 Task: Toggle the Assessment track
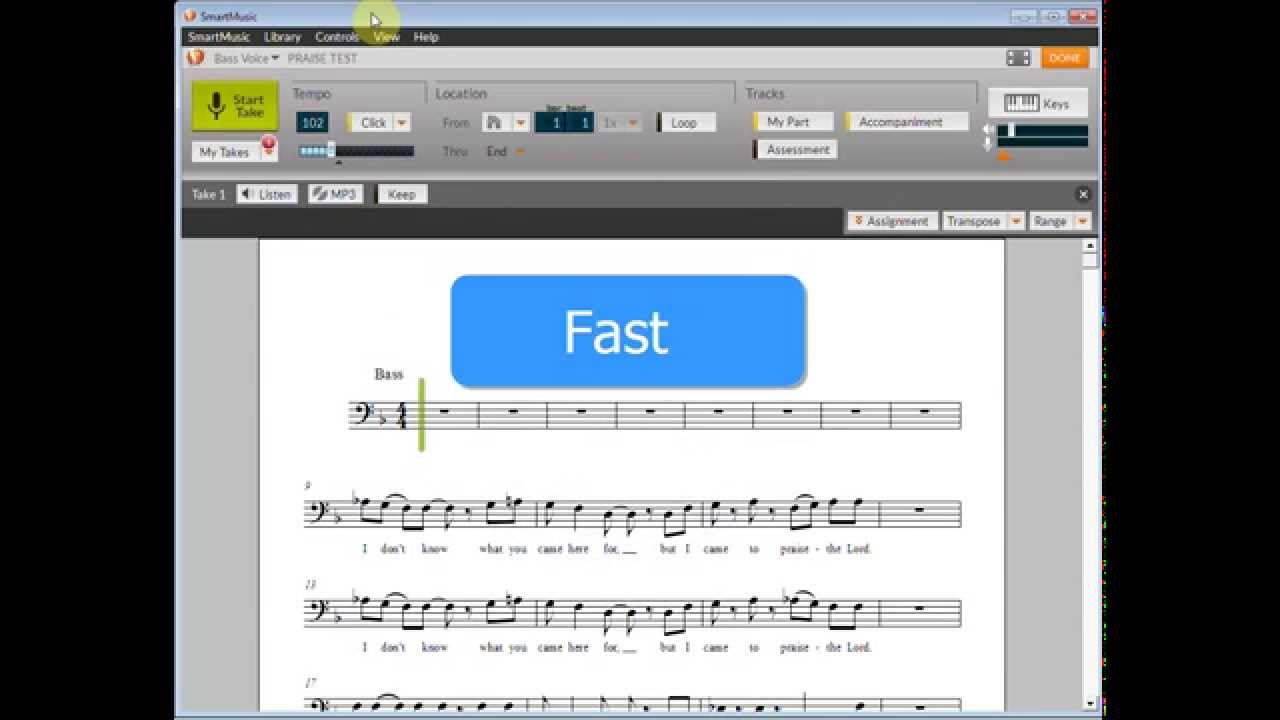click(x=795, y=150)
